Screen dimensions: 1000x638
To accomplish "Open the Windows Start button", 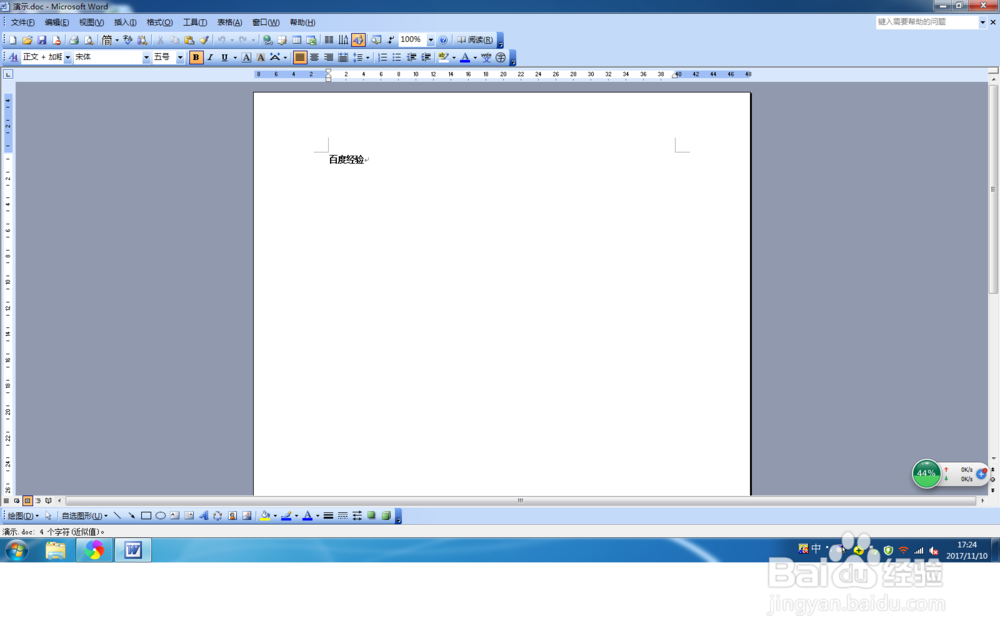I will tap(17, 550).
